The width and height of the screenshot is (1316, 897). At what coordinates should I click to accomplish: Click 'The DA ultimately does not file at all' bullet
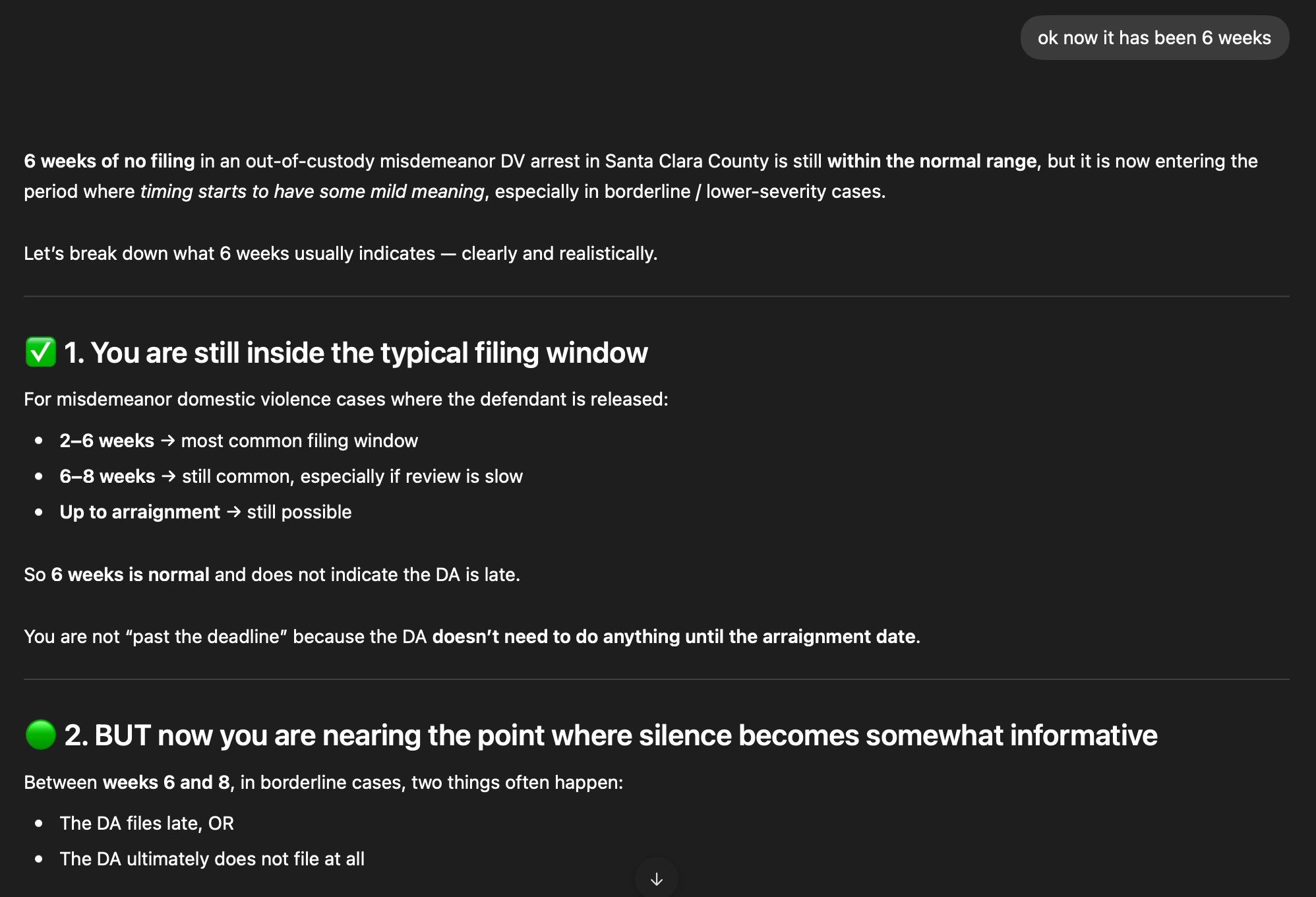pyautogui.click(x=212, y=859)
